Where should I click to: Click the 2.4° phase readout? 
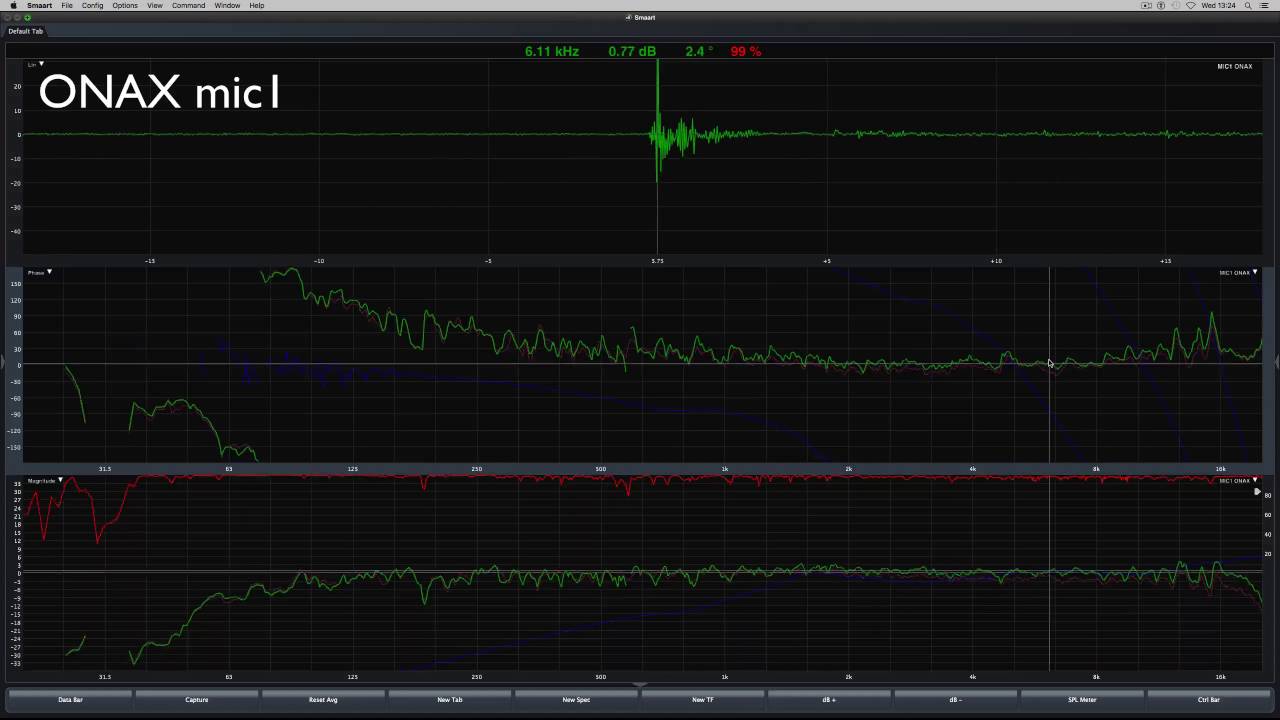click(699, 51)
